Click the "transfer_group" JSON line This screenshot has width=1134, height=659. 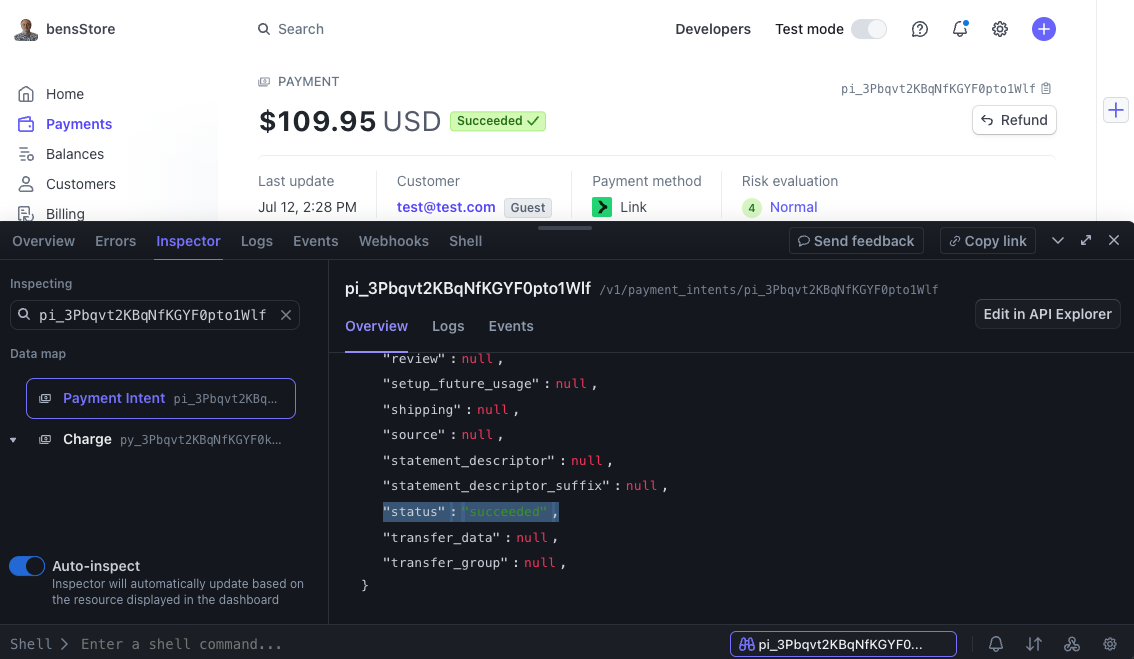click(x=474, y=563)
